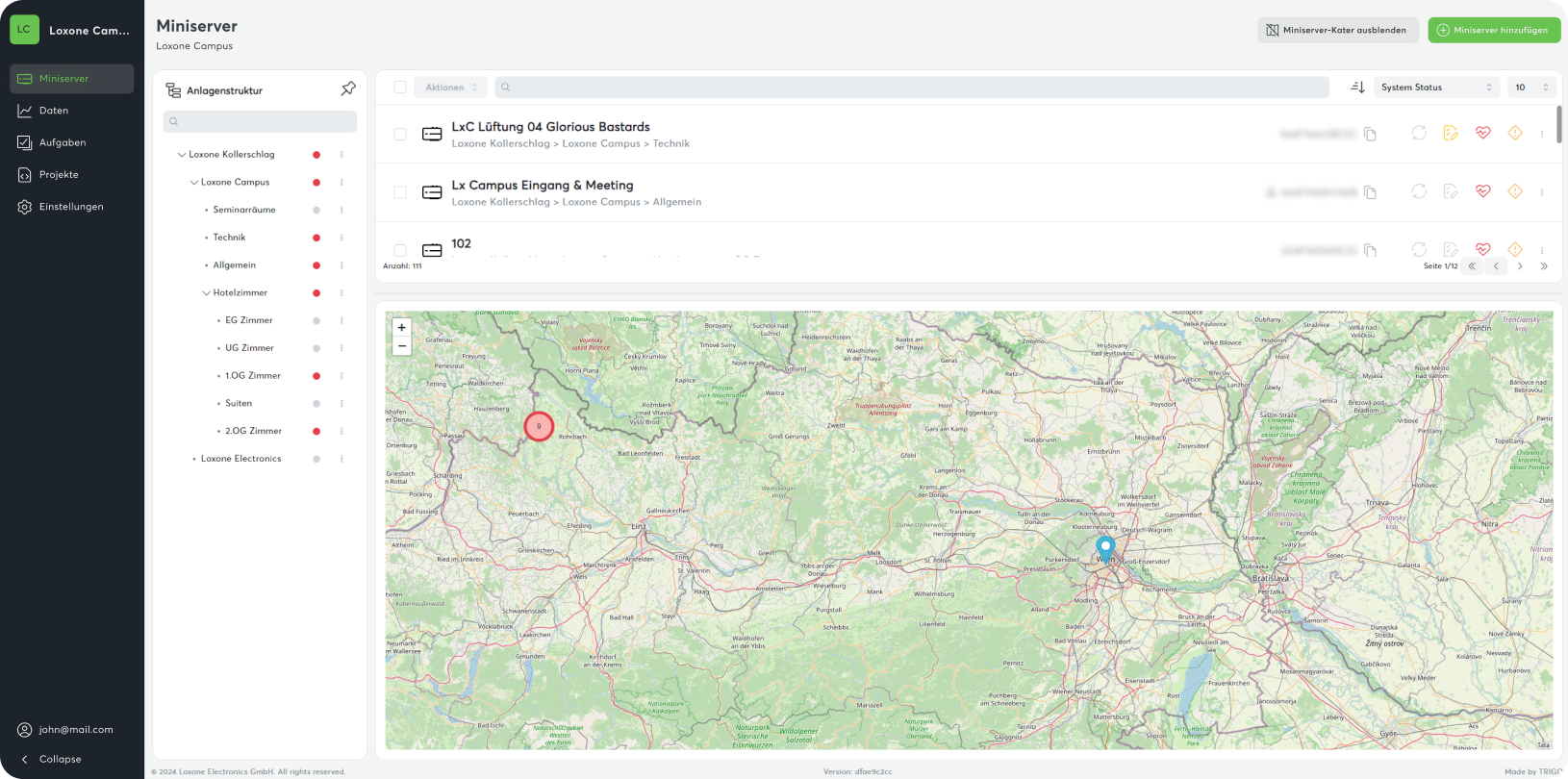Click Miniserver-Karte ausblenden button
Image resolution: width=1568 pixels, height=779 pixels.
click(1336, 30)
